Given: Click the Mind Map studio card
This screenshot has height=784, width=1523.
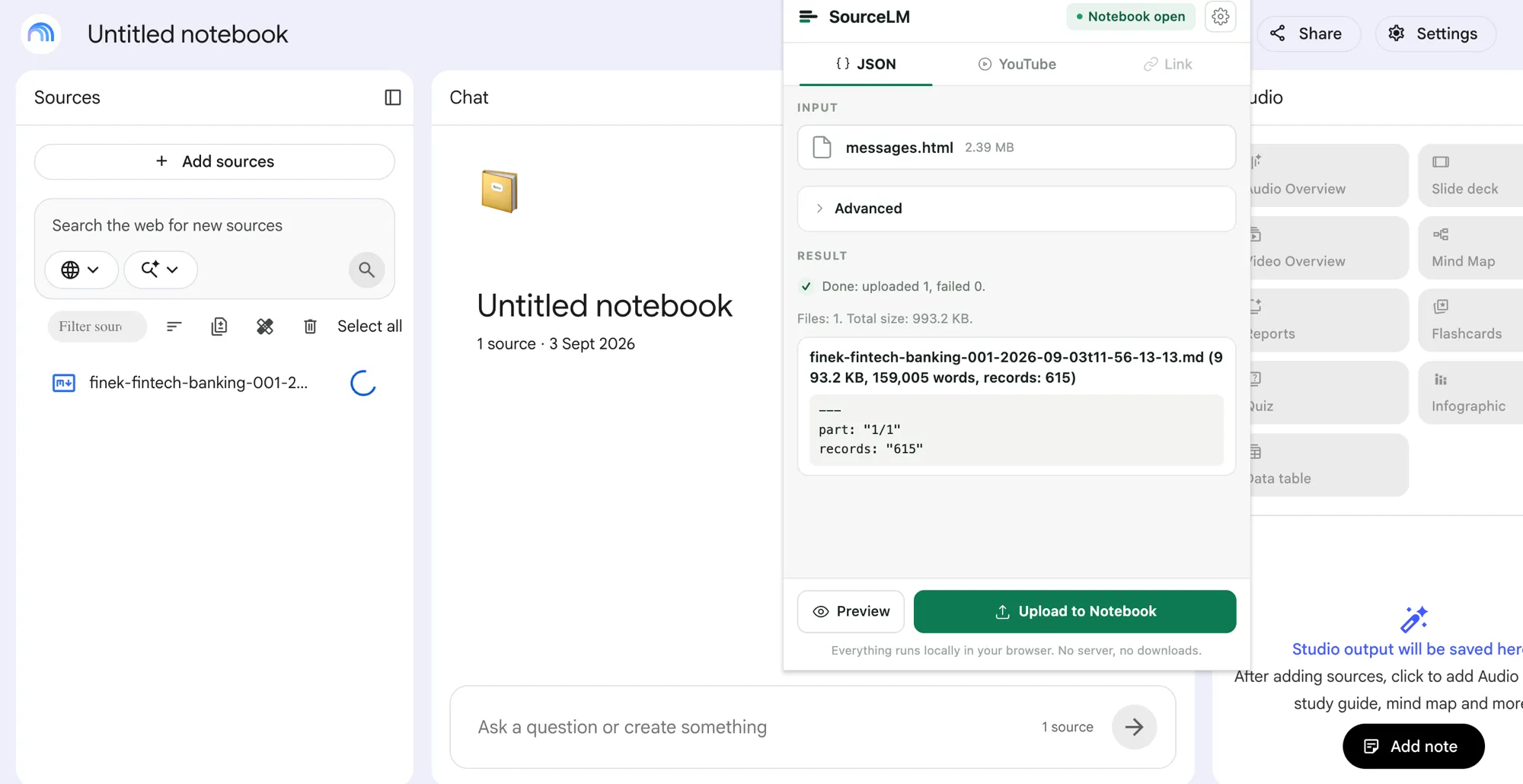Looking at the screenshot, I should tap(1470, 247).
